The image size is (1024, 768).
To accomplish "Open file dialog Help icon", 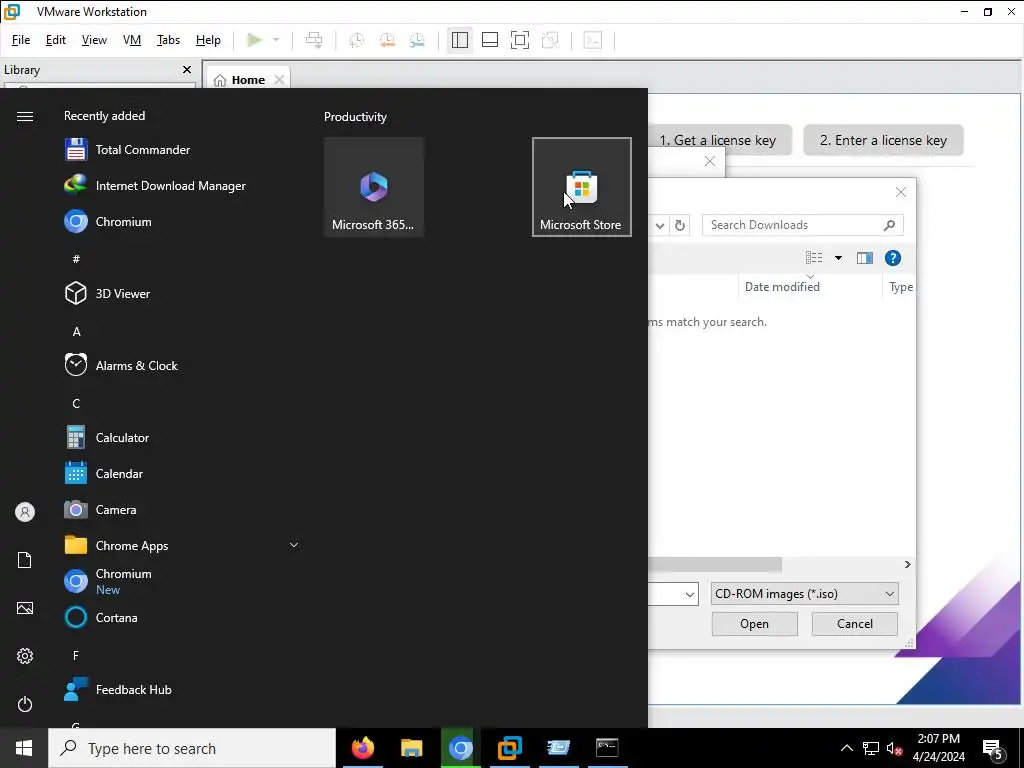I will pos(893,258).
